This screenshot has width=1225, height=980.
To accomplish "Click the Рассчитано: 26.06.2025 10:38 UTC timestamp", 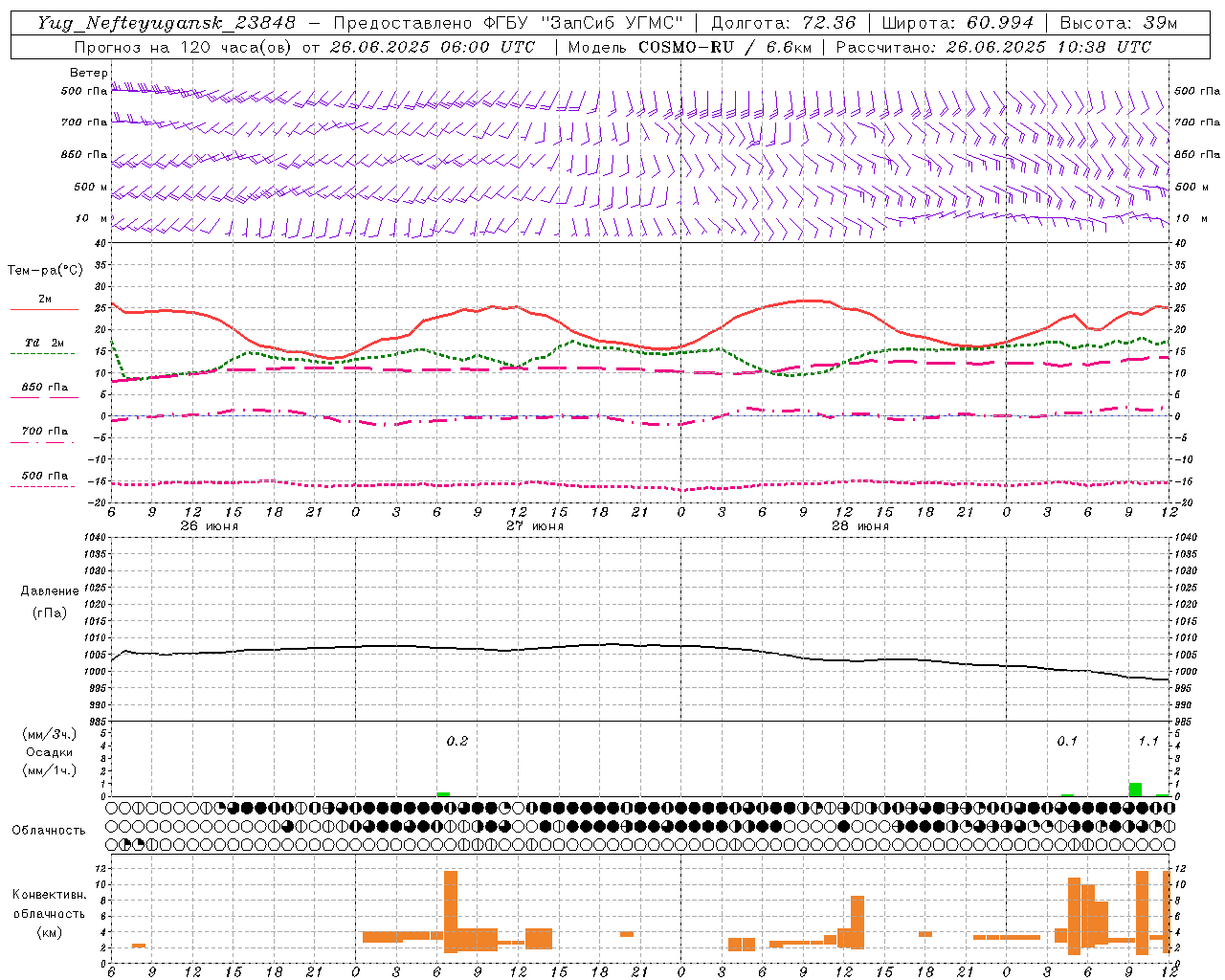I will 993,47.
